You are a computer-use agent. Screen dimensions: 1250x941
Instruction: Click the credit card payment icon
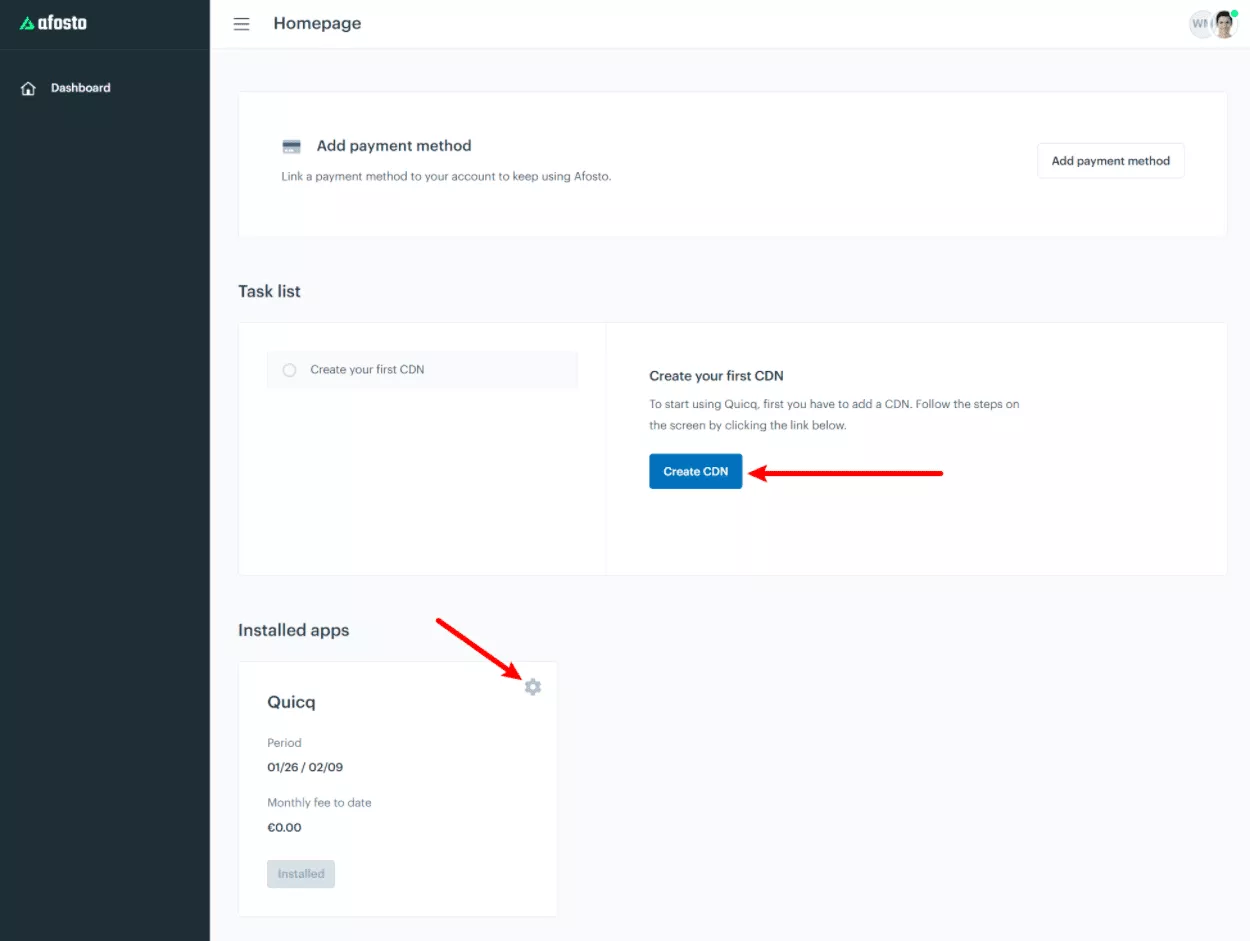(292, 147)
